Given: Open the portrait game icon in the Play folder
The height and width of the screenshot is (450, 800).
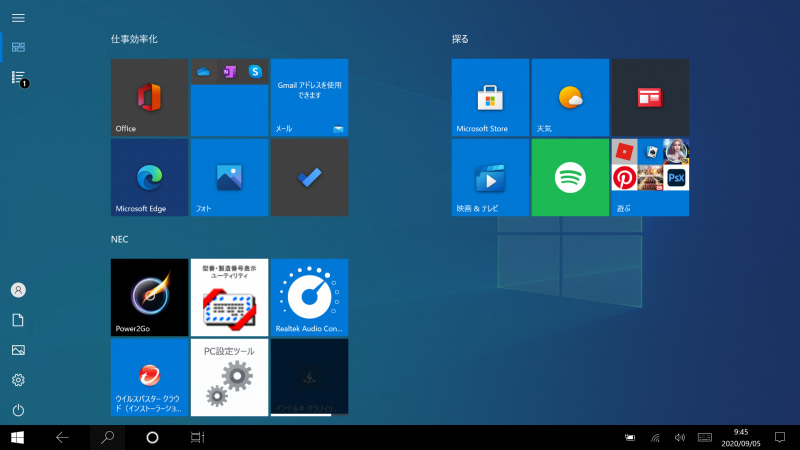Looking at the screenshot, I should [677, 152].
